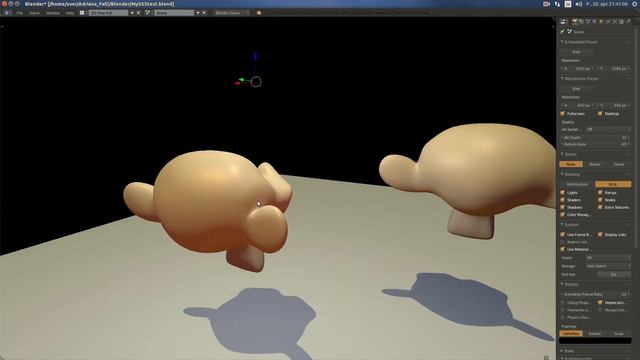Open Properties editor type selector icon
This screenshot has width=640, height=360.
pos(563,21)
